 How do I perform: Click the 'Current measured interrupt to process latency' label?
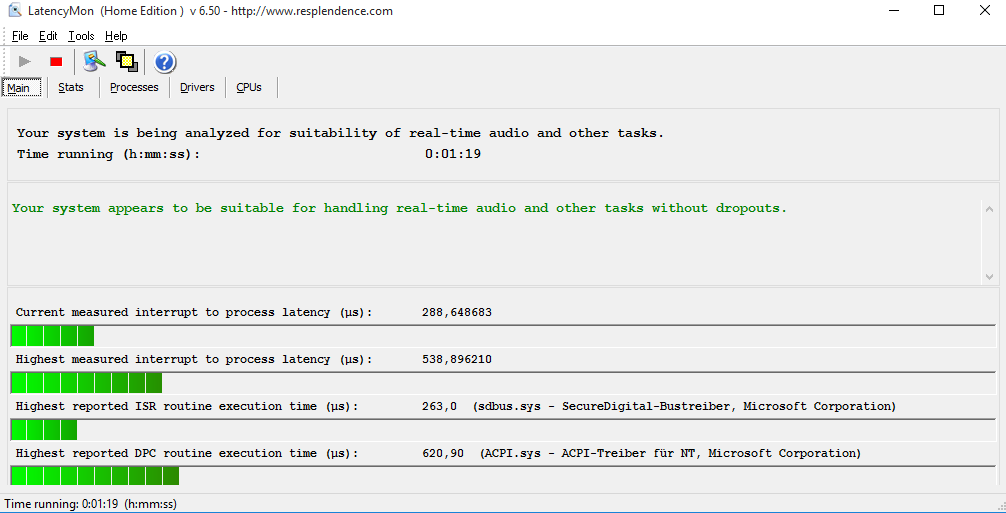pos(194,312)
